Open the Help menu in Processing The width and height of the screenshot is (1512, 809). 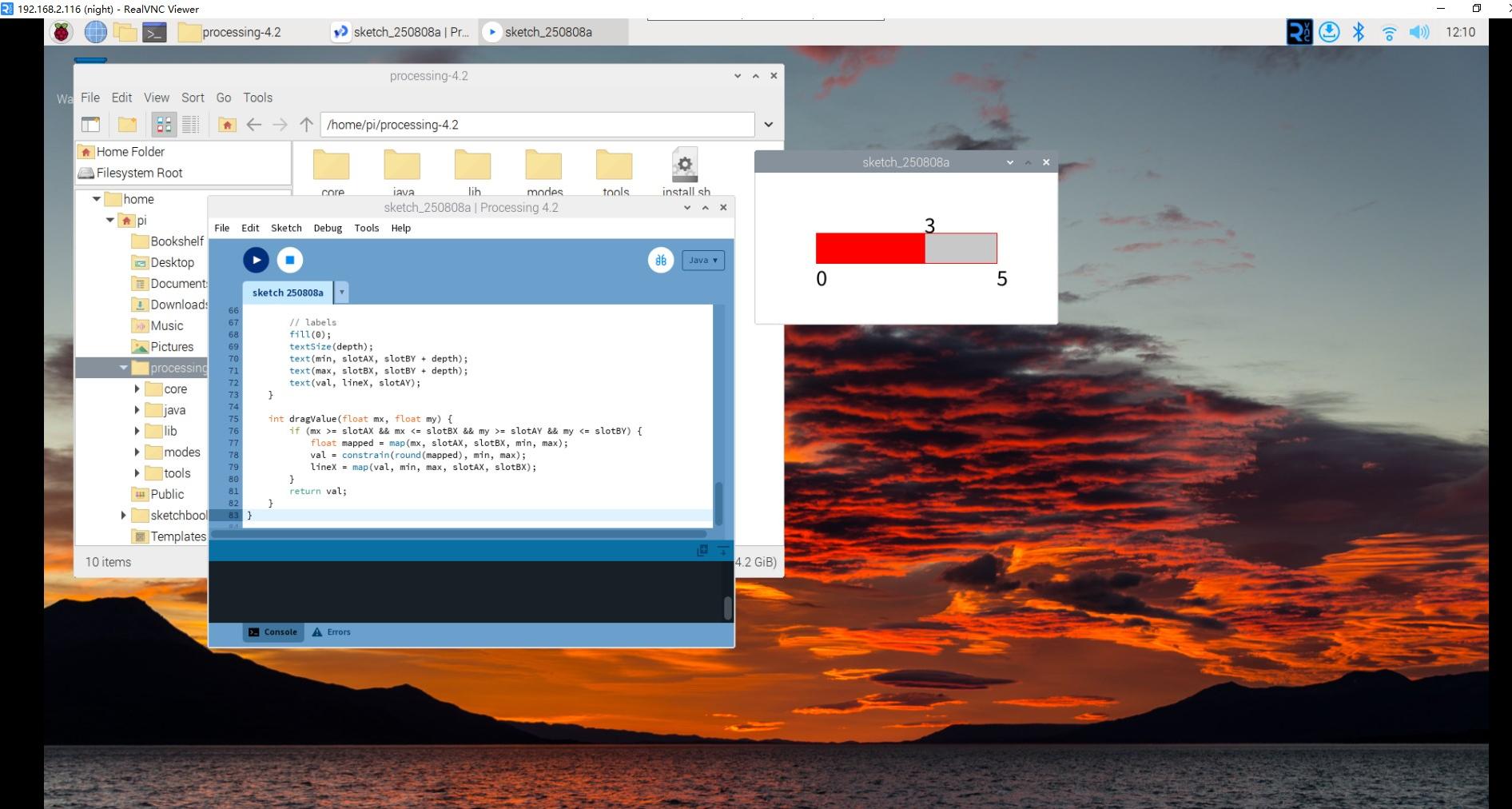coord(401,228)
